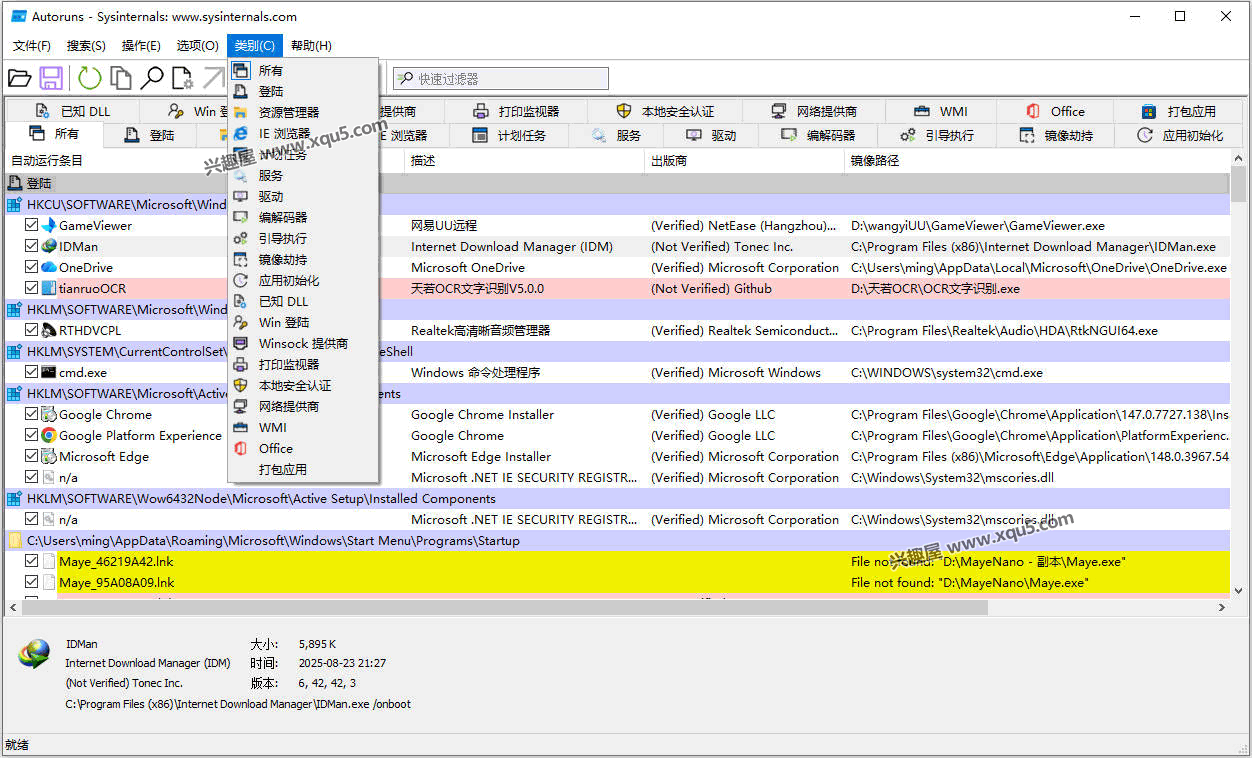
Task: Select the "(Not Verified) Github" publisher cell
Action: (711, 289)
